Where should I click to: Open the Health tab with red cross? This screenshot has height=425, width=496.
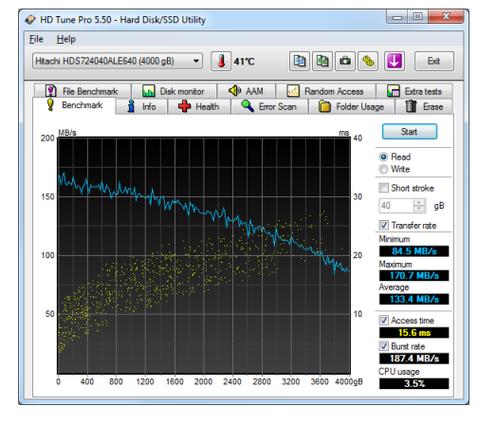(x=199, y=107)
